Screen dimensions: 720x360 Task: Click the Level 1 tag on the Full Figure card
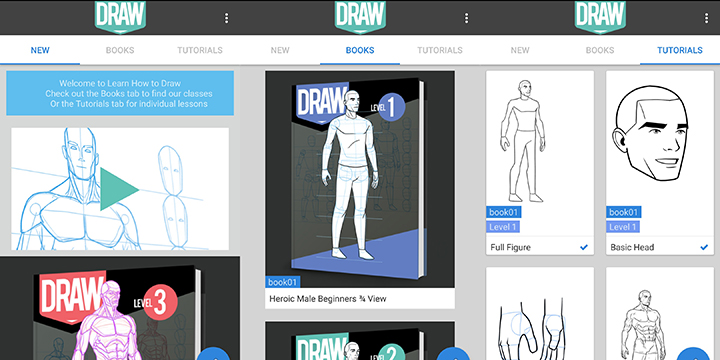pyautogui.click(x=503, y=227)
